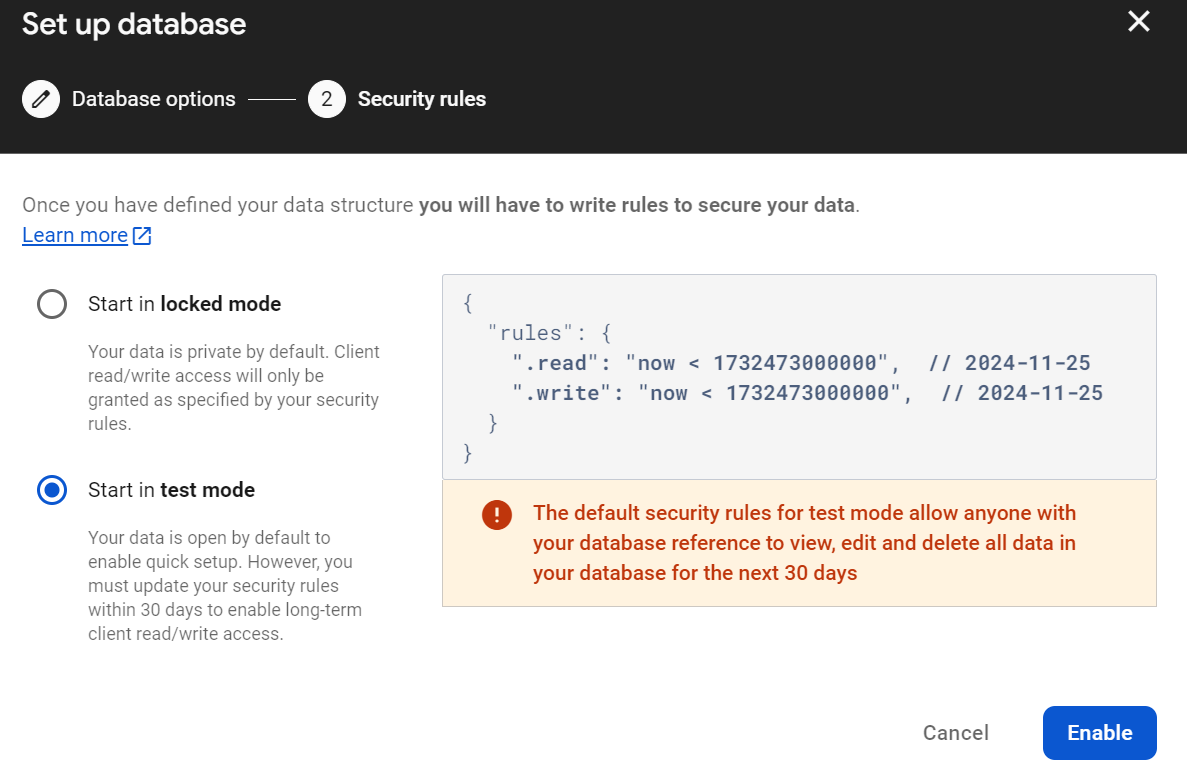Open the Learn more link
The image size is (1187, 771).
click(x=75, y=235)
